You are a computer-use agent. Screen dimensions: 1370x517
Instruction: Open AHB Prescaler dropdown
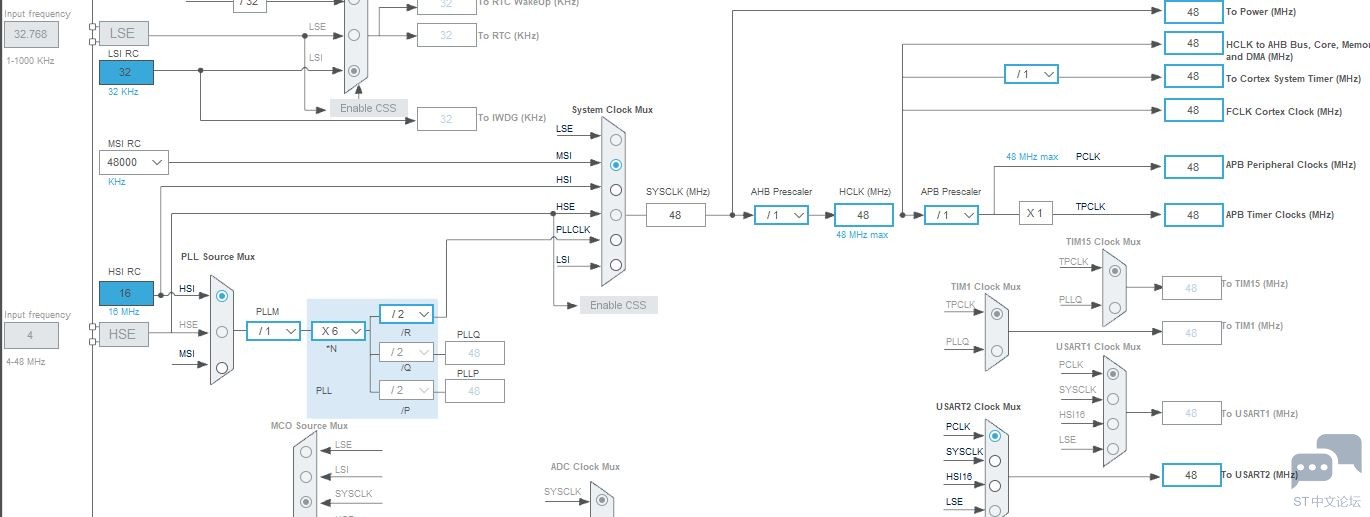pos(781,214)
